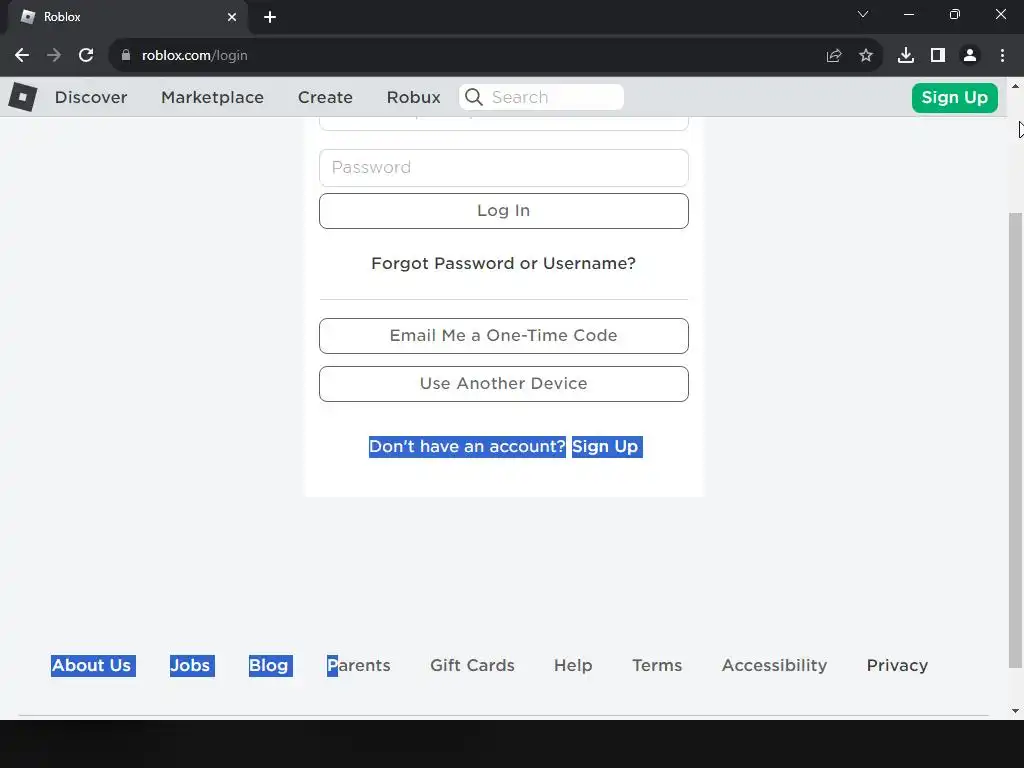Open the Robux menu item
The width and height of the screenshot is (1024, 768).
coord(413,97)
